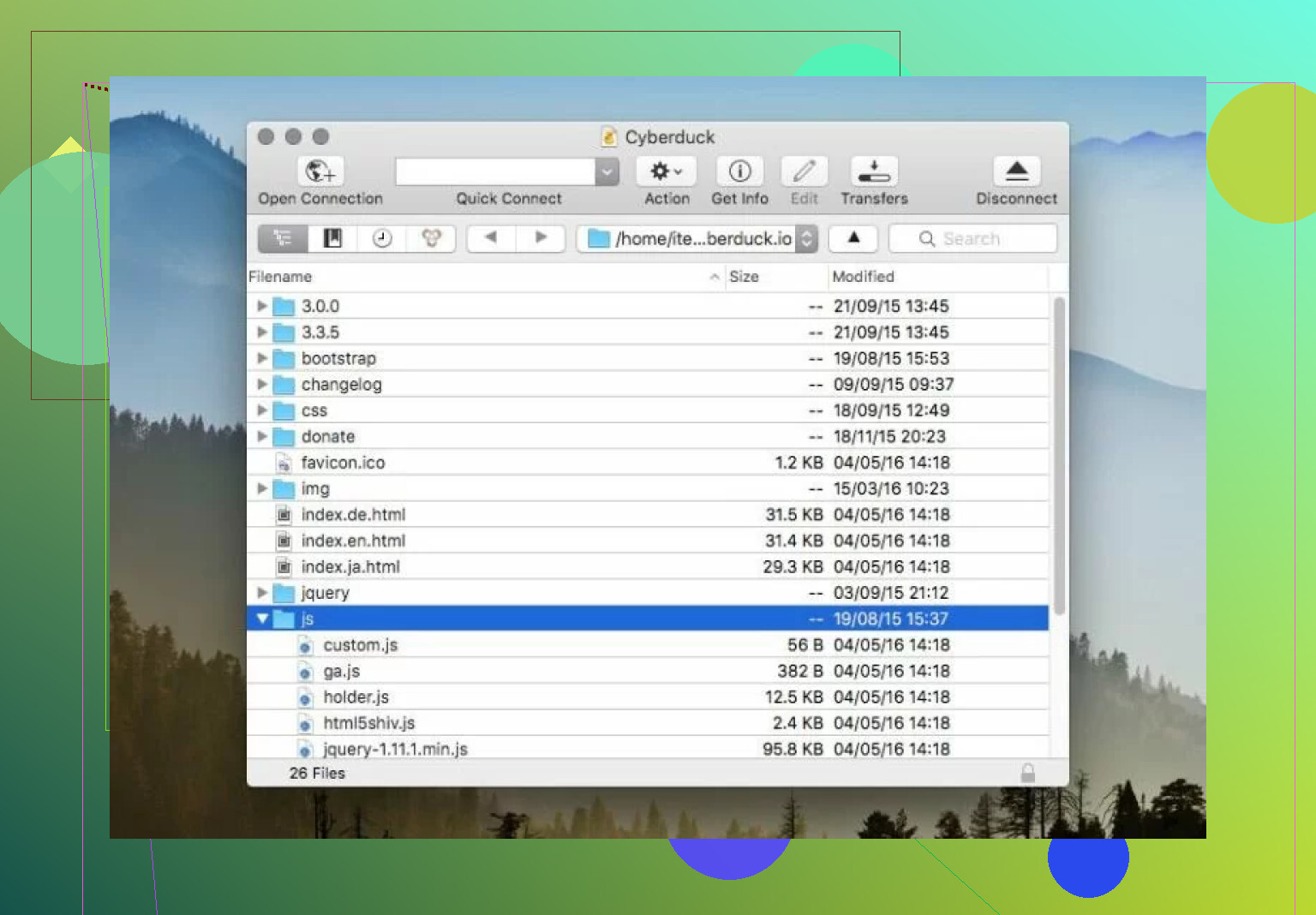Click the Disconnect eject icon
Viewport: 1316px width, 915px height.
[x=1016, y=171]
